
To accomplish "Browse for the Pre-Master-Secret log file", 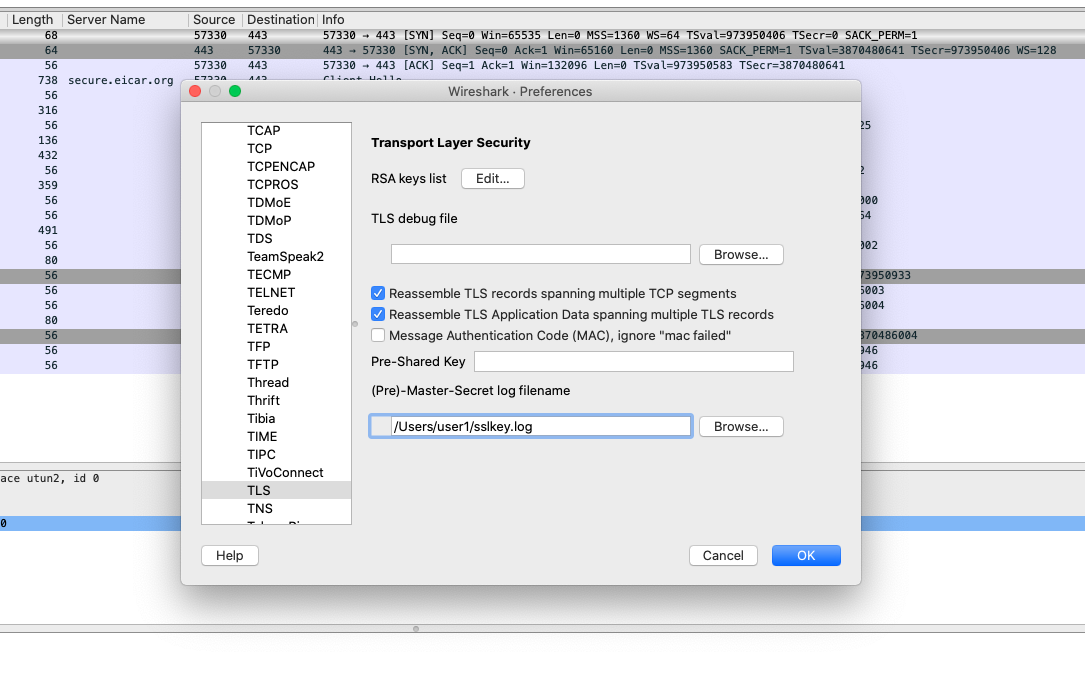I will pos(741,425).
